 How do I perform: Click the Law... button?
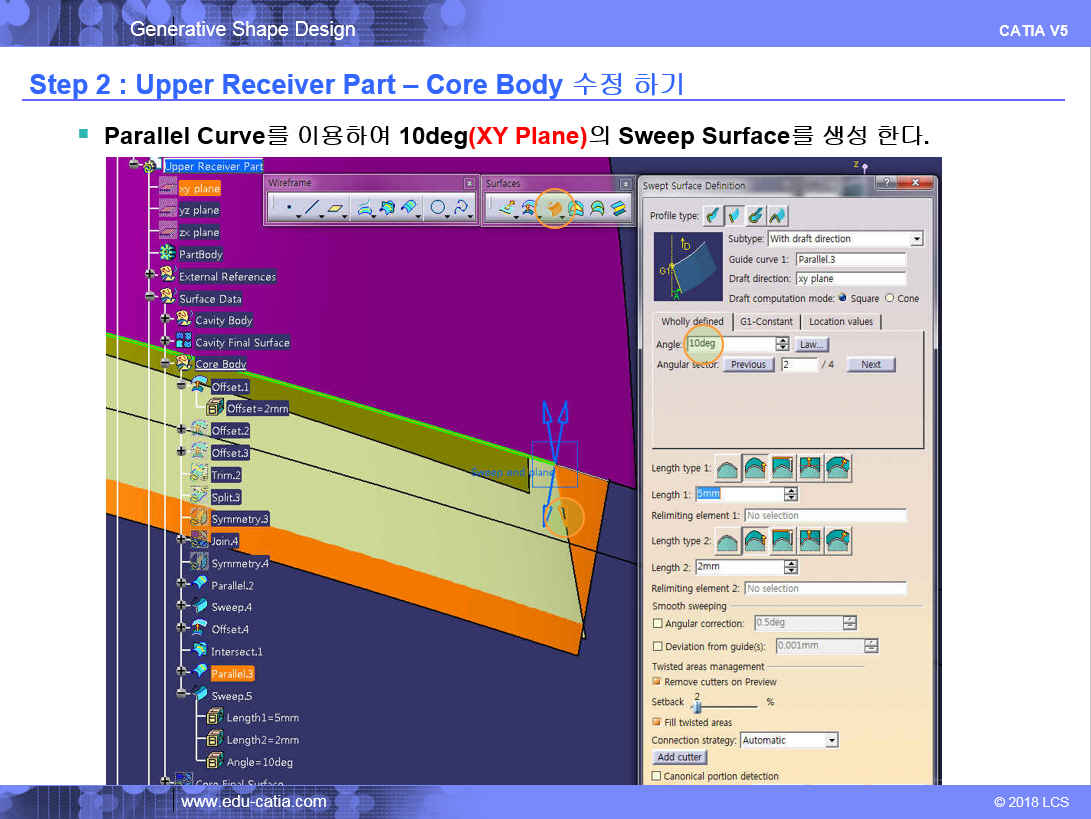[812, 344]
